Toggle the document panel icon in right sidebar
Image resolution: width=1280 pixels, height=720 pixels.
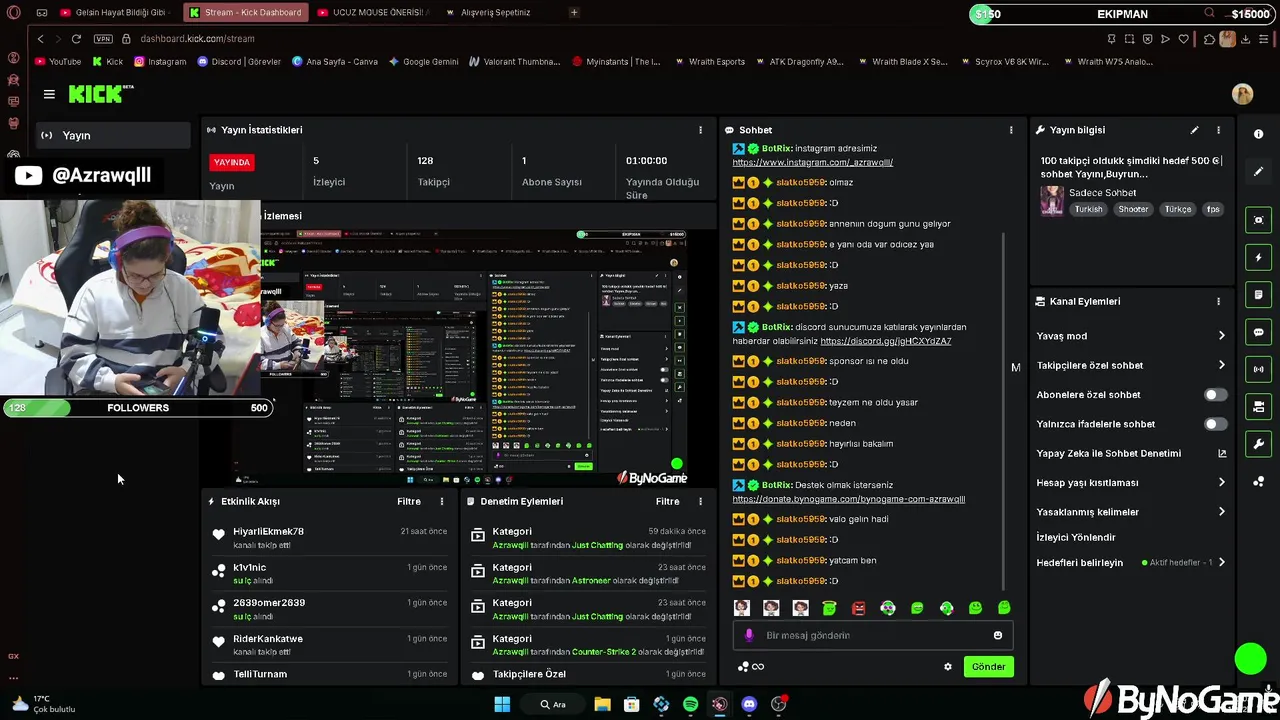1258,295
